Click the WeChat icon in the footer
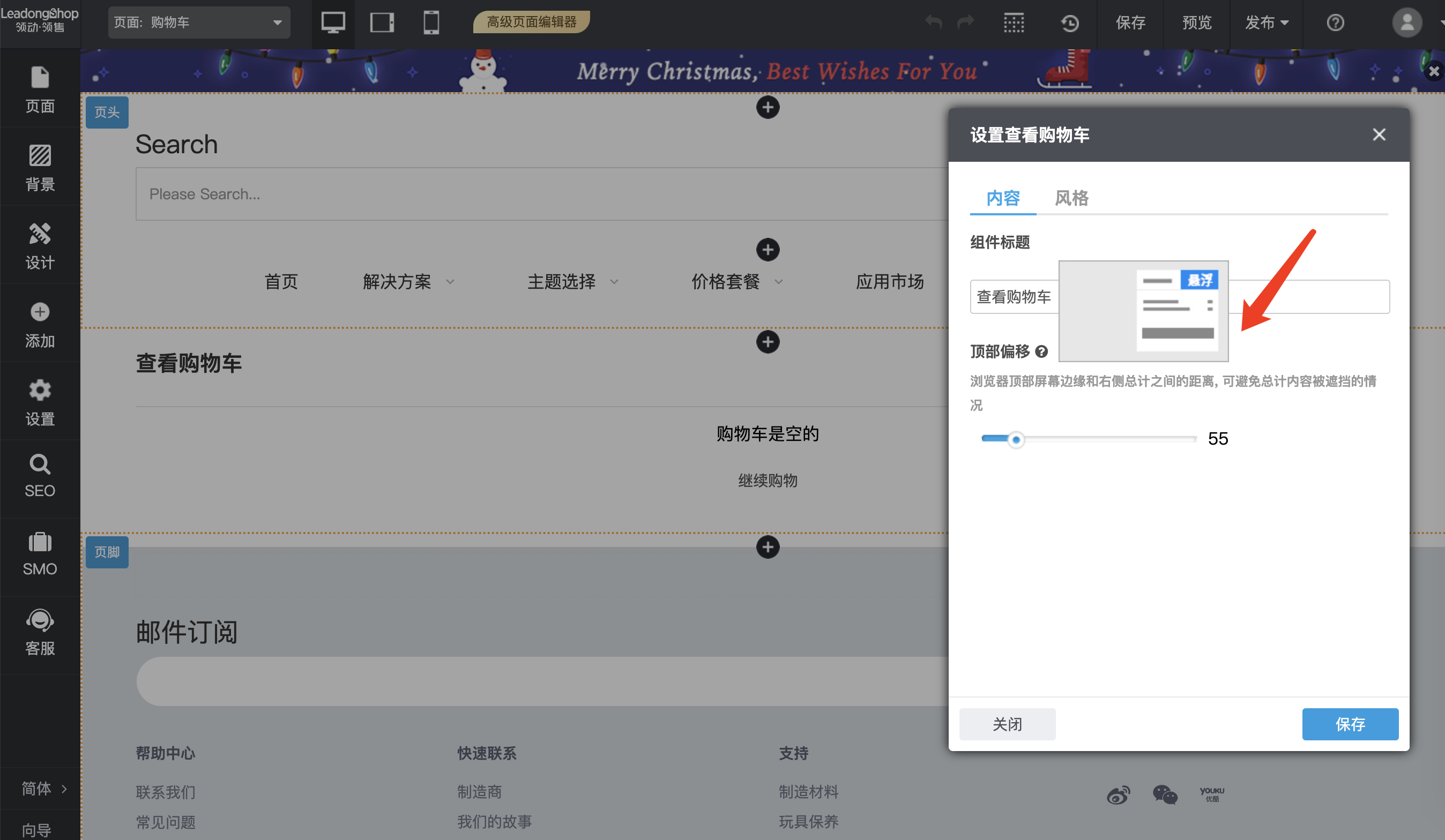 point(1165,795)
